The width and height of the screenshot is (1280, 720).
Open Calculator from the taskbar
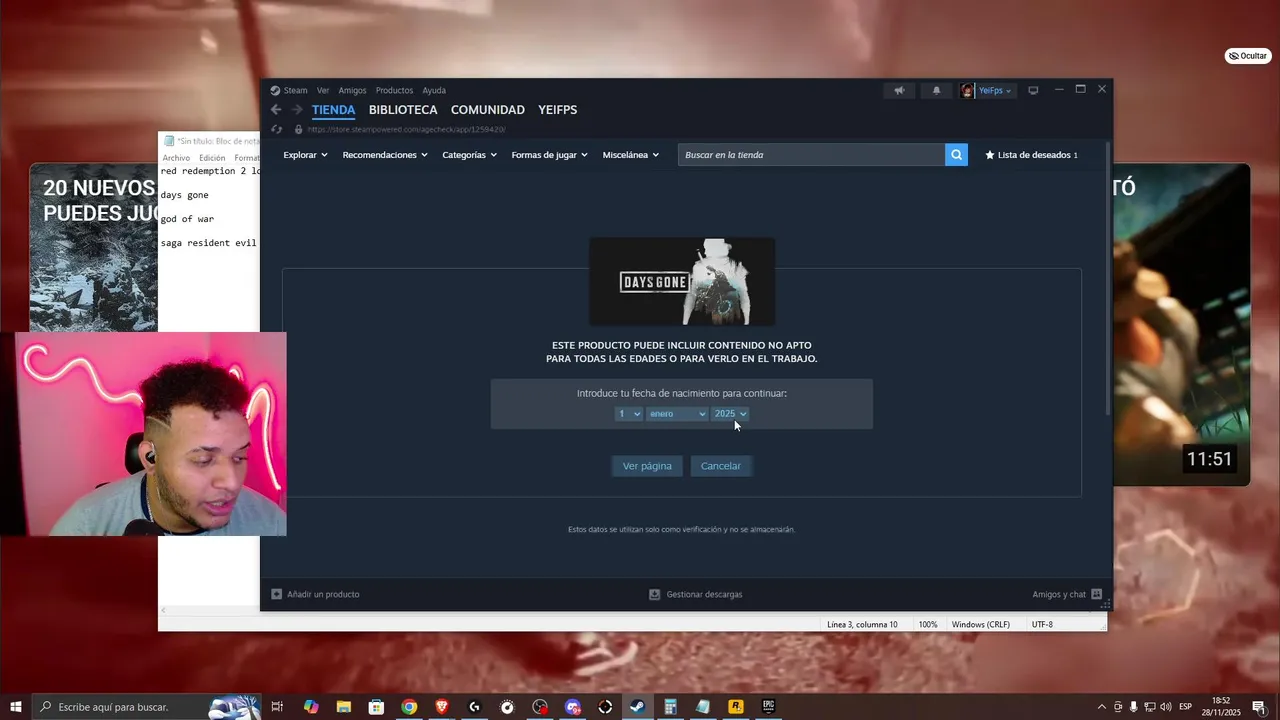click(x=670, y=707)
